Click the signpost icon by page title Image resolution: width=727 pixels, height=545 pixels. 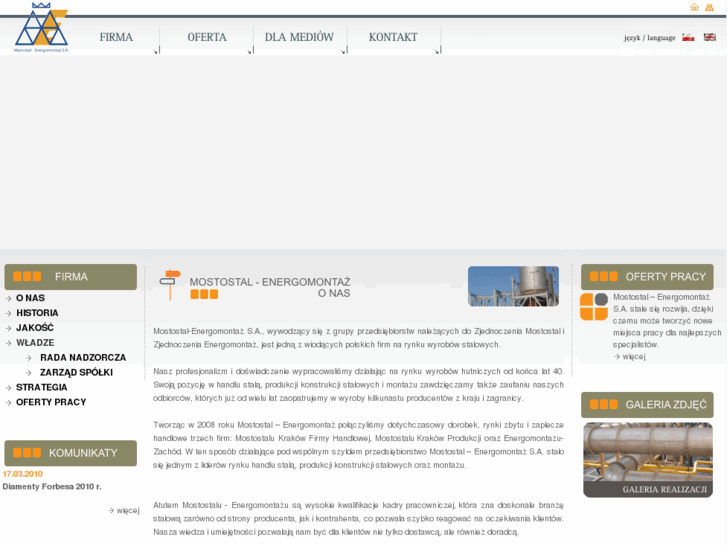[170, 285]
